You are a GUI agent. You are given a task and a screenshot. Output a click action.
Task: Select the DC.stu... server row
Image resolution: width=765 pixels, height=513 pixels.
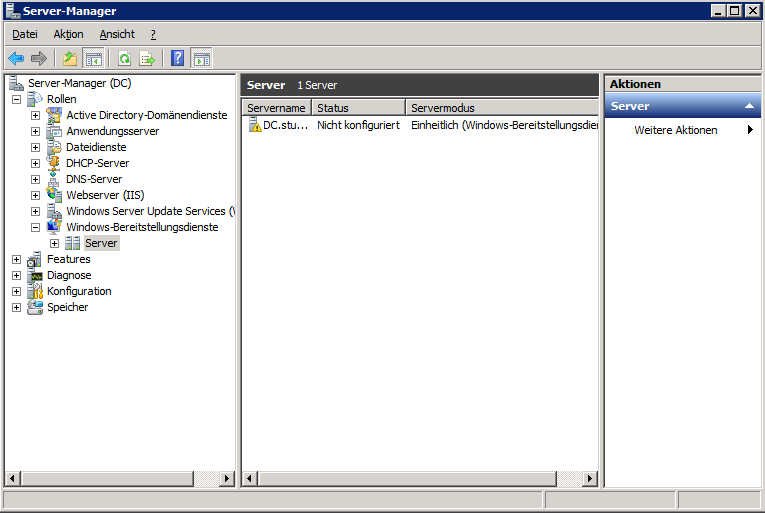tap(420, 125)
